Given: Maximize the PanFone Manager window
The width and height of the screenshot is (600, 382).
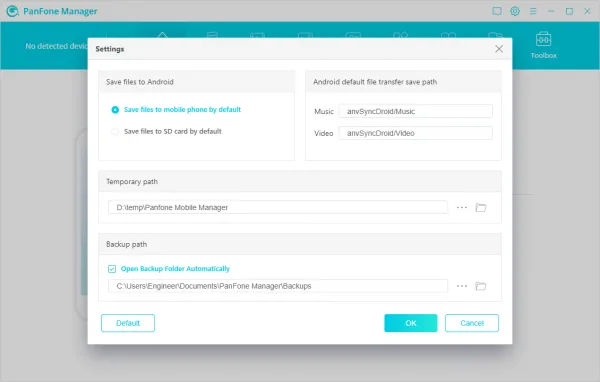Looking at the screenshot, I should click(569, 11).
